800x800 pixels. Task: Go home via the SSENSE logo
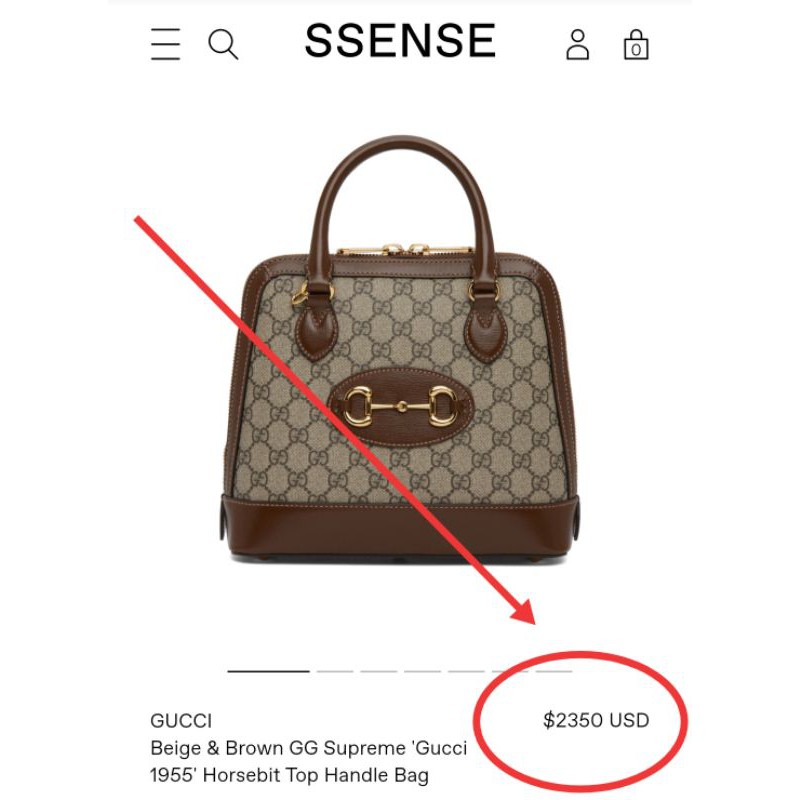[400, 40]
